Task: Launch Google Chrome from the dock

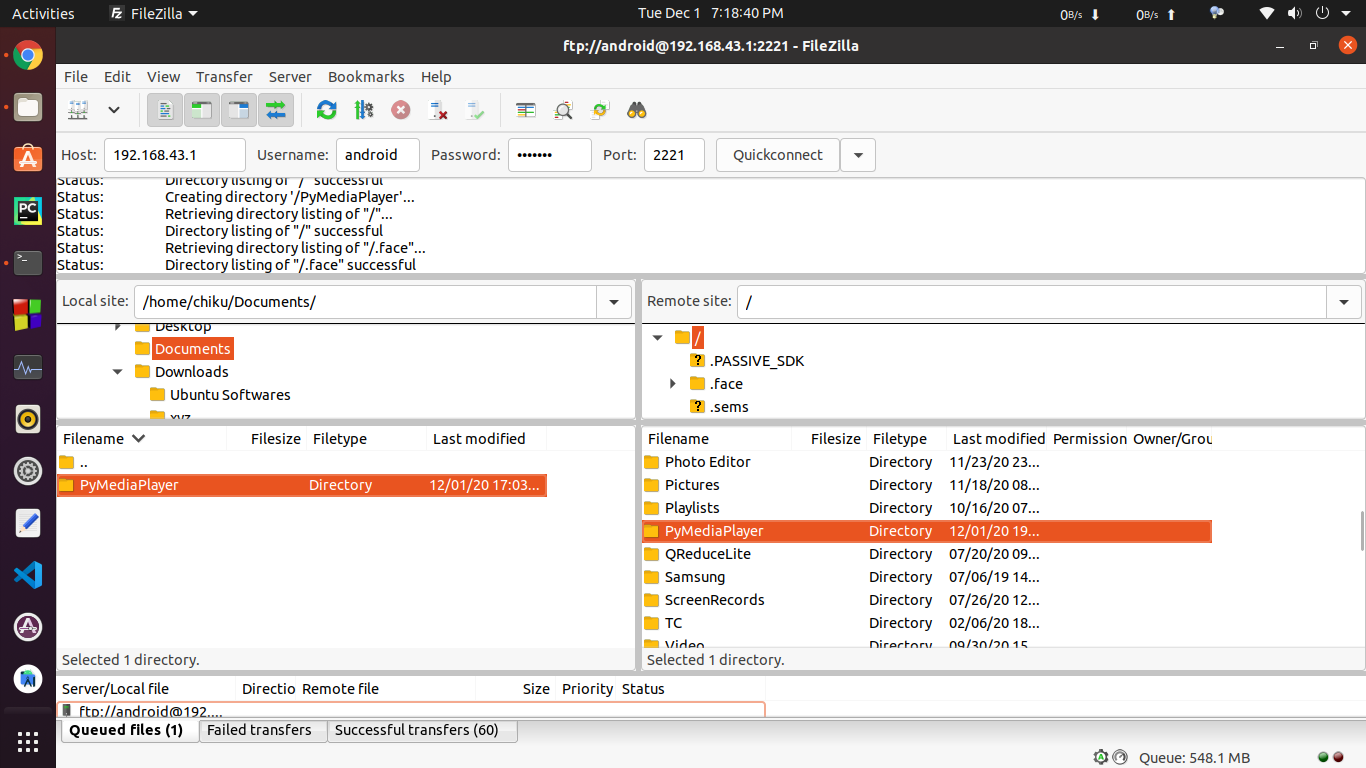Action: coord(28,55)
